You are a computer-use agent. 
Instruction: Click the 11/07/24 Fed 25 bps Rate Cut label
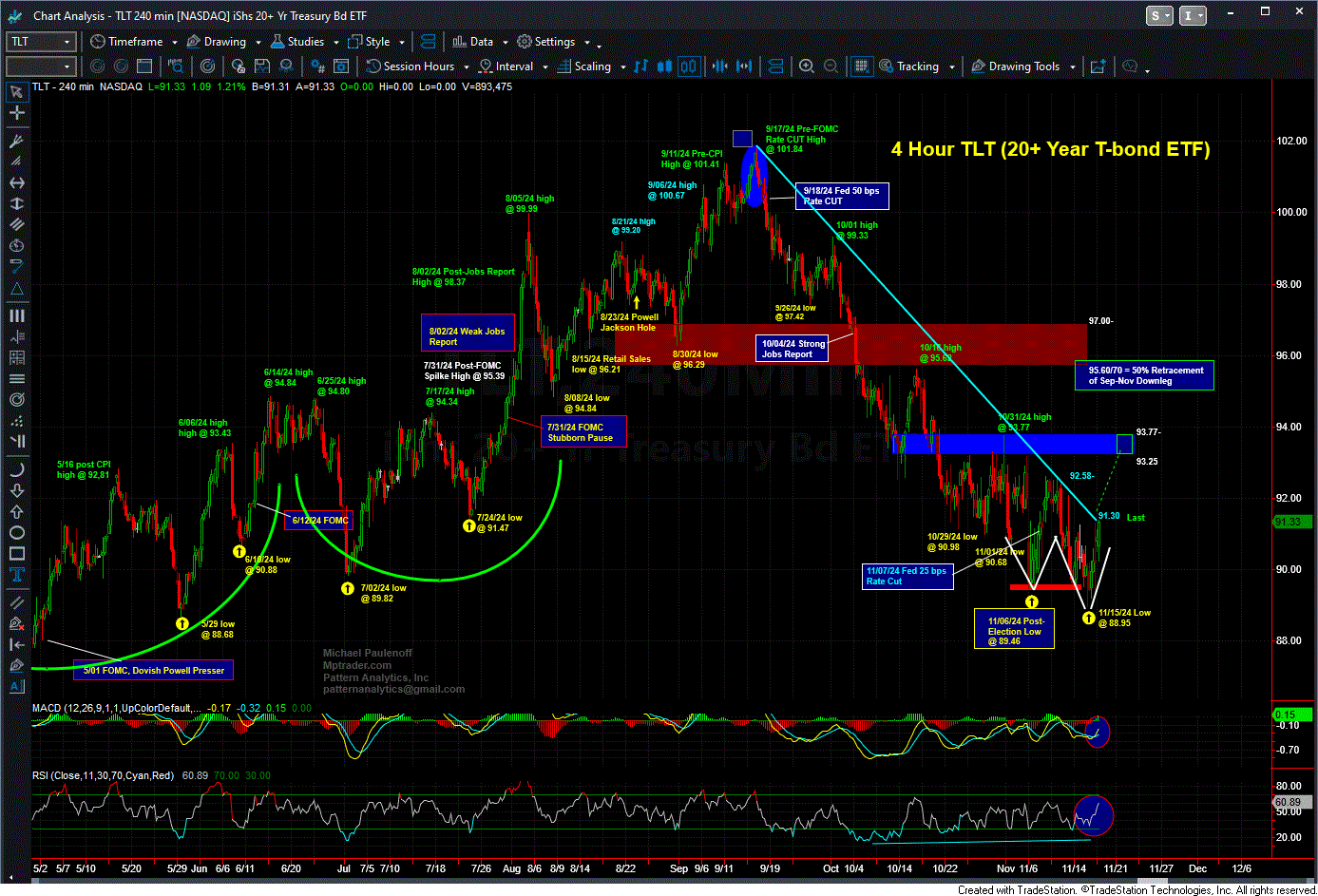coord(907,576)
